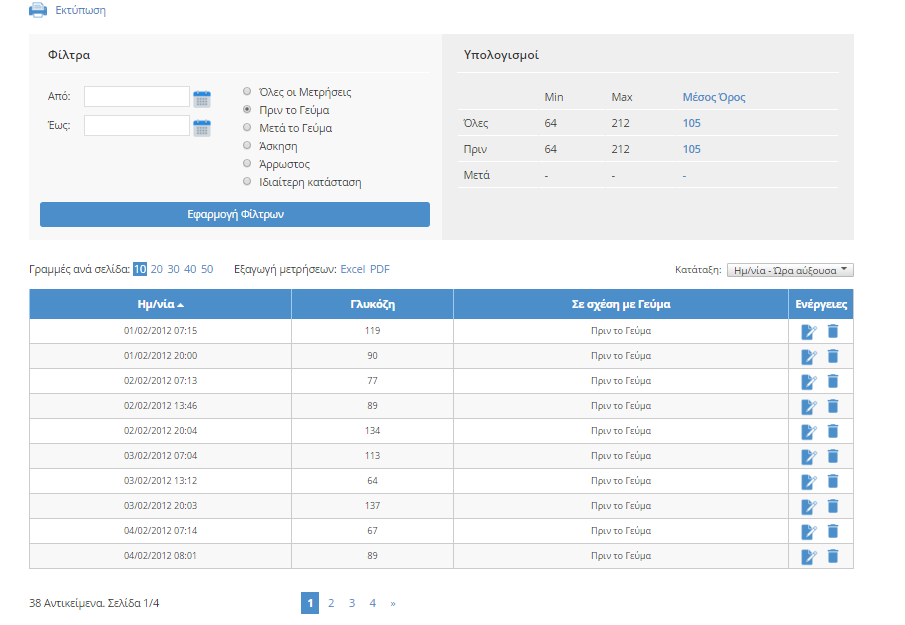Select the Όλες οι Μετρήσεις radio option
This screenshot has height=625, width=905.
tap(247, 92)
